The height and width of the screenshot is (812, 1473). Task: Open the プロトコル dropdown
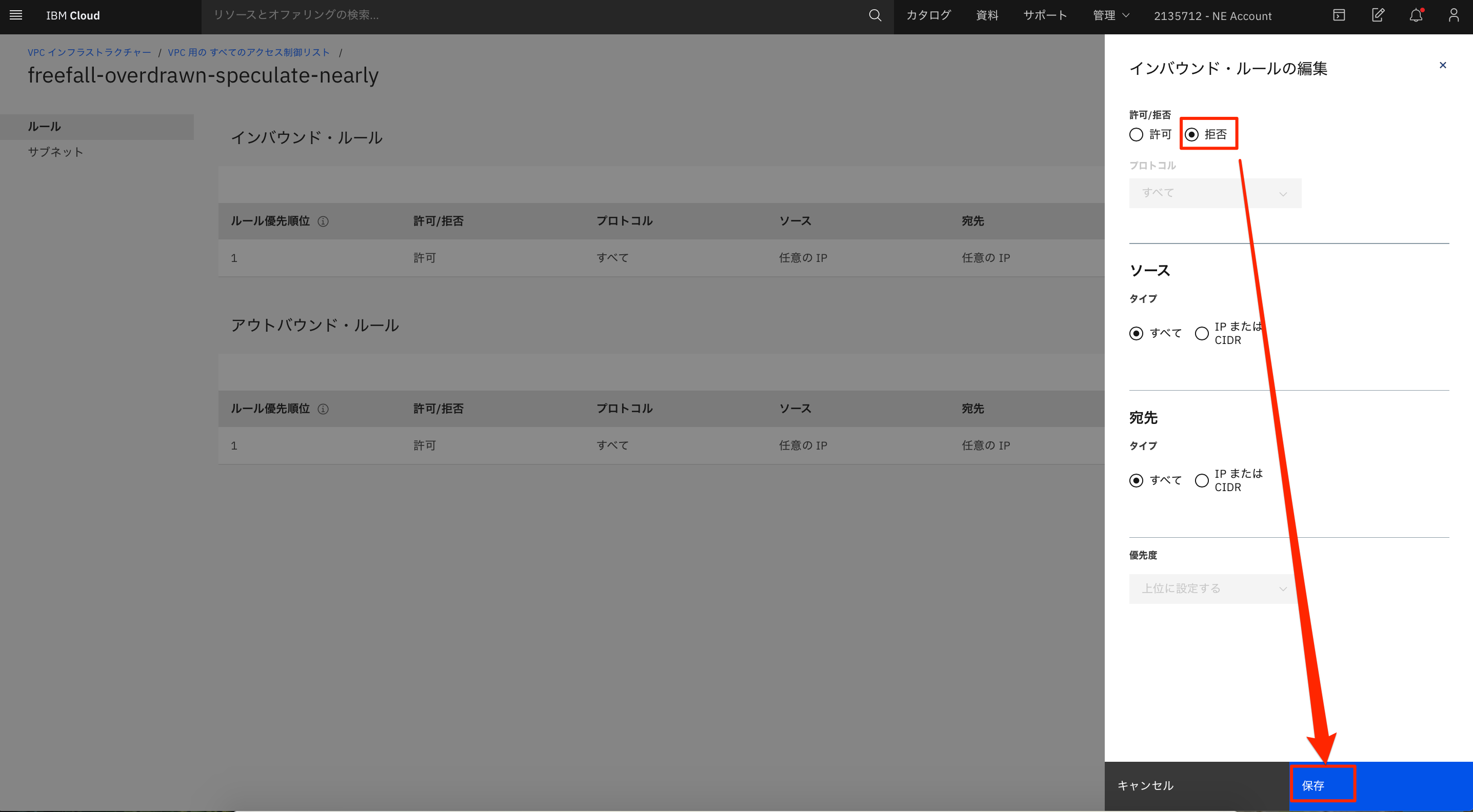click(x=1215, y=193)
